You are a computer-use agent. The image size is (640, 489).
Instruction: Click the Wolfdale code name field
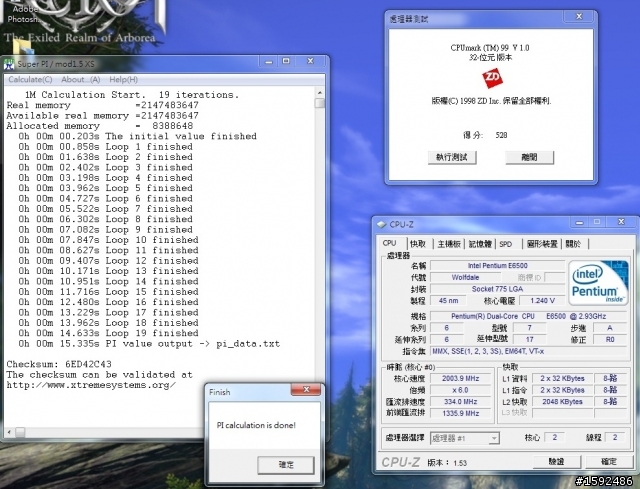click(465, 278)
